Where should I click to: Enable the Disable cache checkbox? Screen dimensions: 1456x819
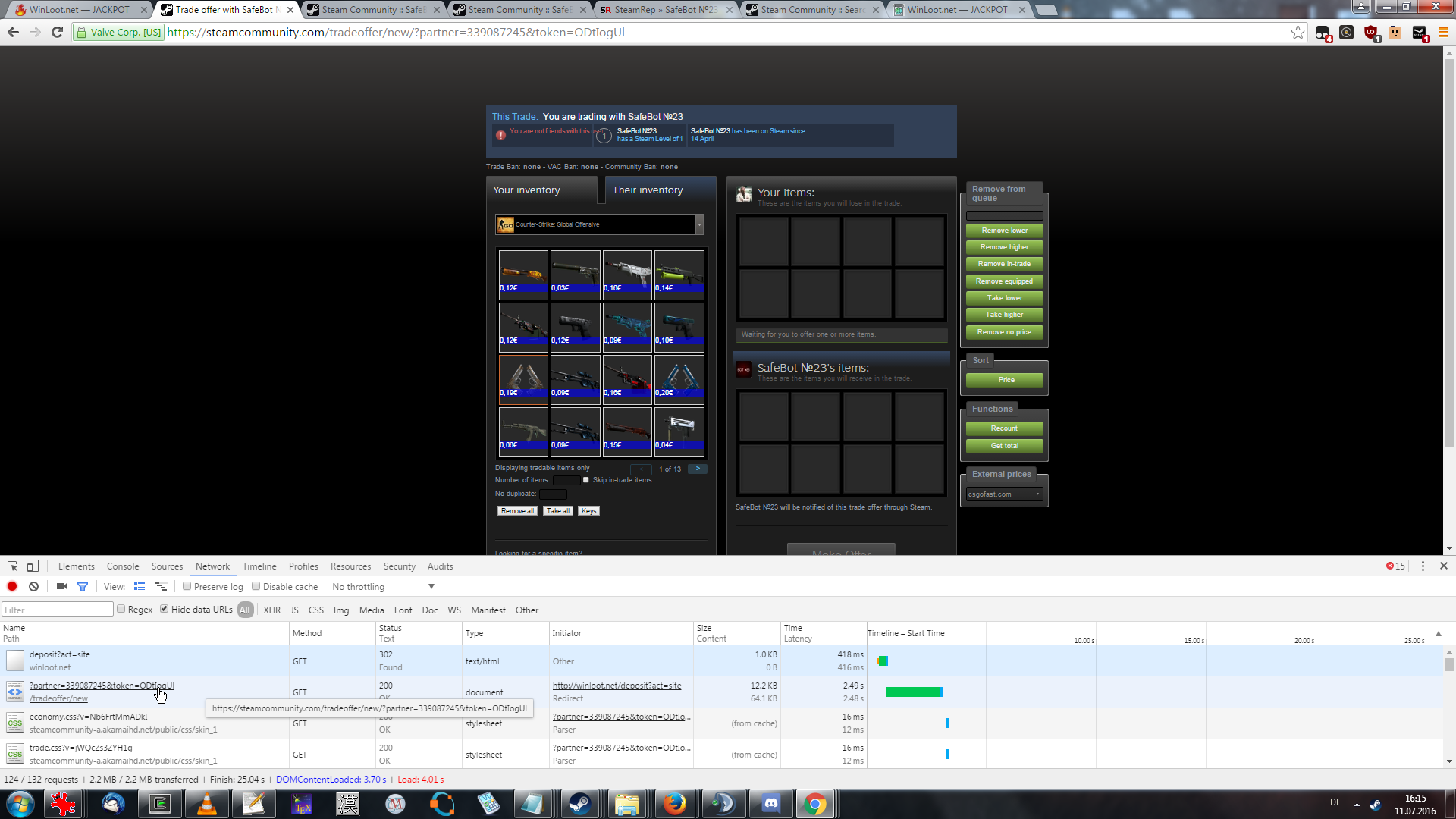coord(256,586)
